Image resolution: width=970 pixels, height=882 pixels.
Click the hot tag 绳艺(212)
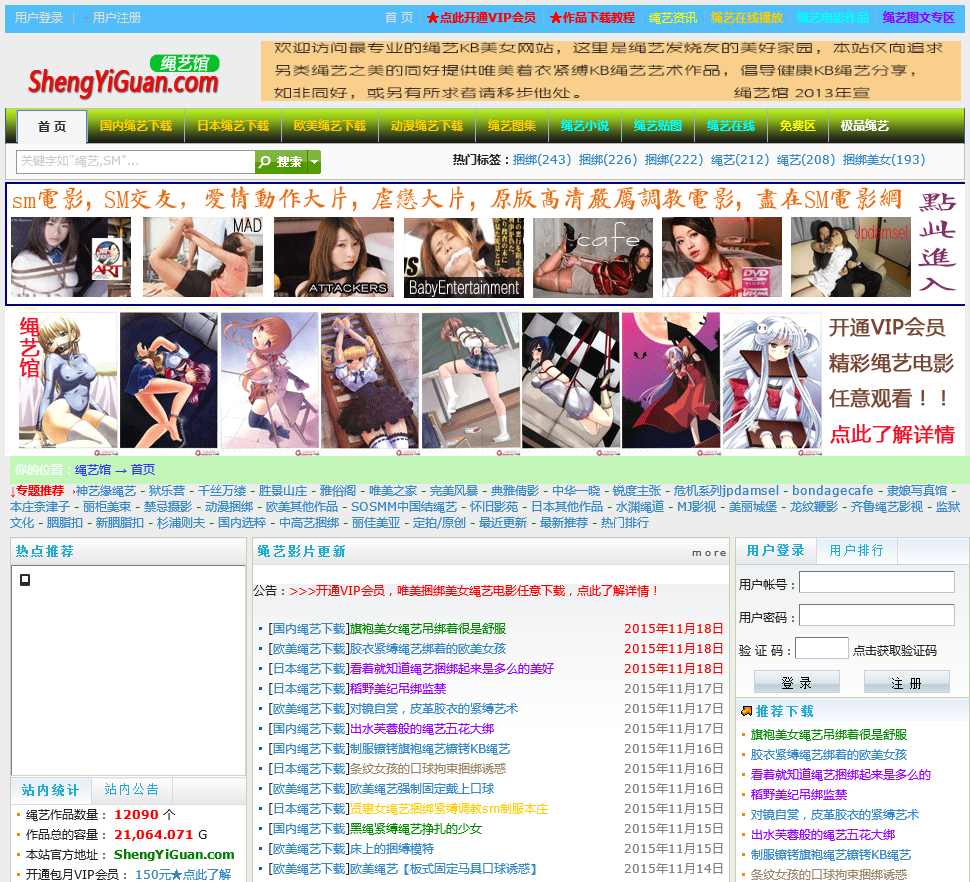click(x=740, y=160)
